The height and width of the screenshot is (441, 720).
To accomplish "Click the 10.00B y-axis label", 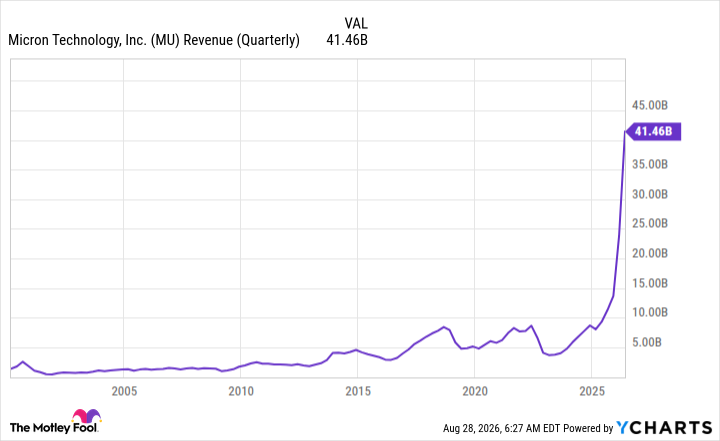I will [x=650, y=312].
